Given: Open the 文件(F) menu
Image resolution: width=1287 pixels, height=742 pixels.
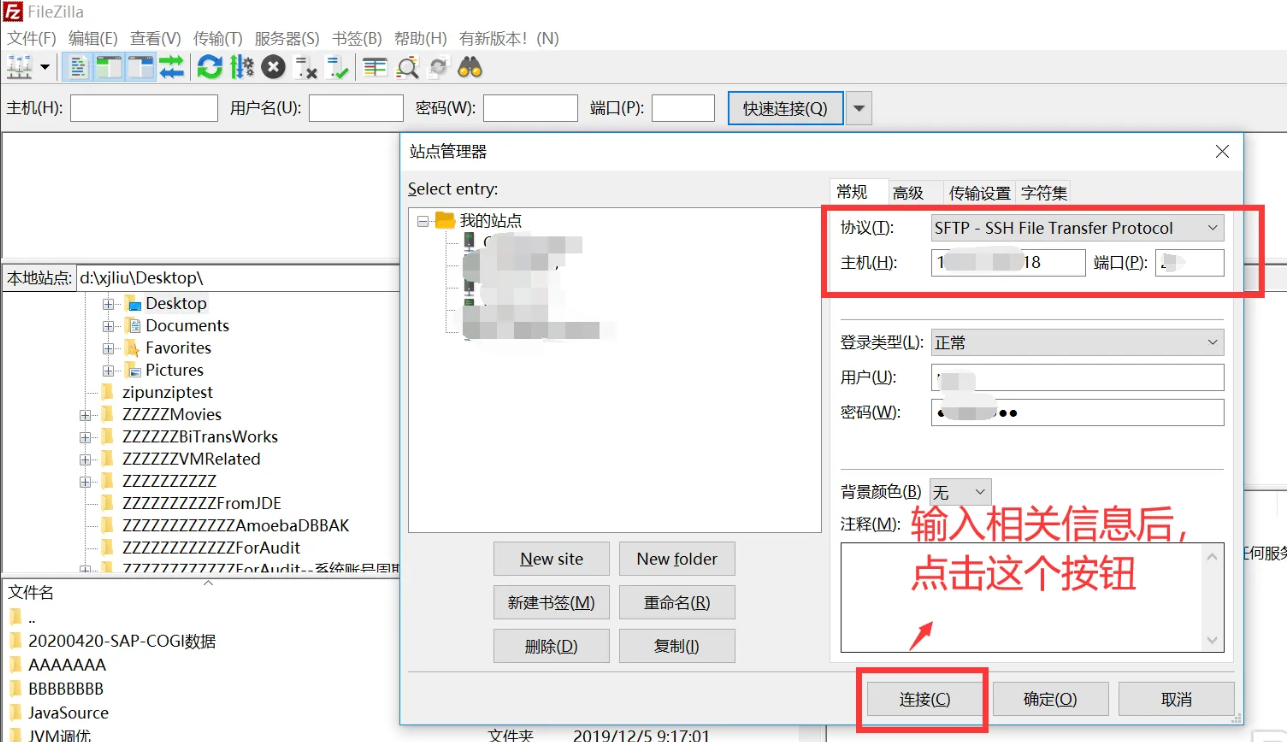Looking at the screenshot, I should pos(32,38).
